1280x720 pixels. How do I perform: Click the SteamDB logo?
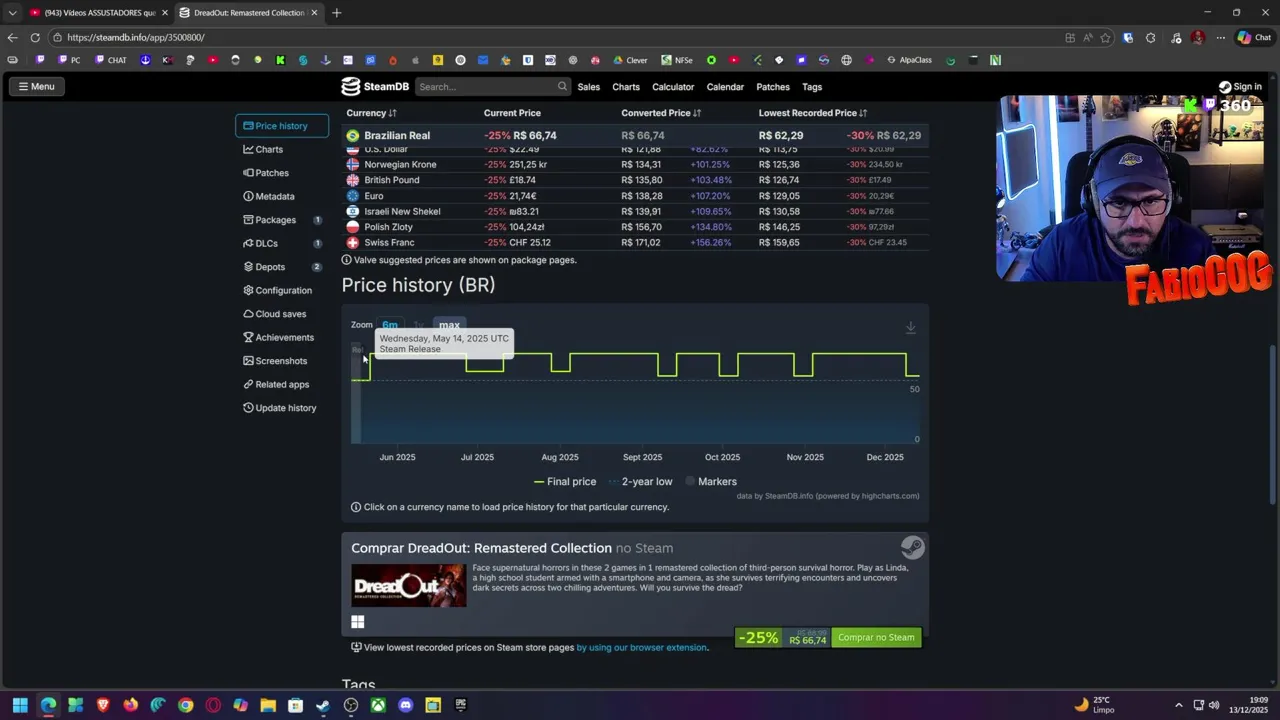[375, 86]
